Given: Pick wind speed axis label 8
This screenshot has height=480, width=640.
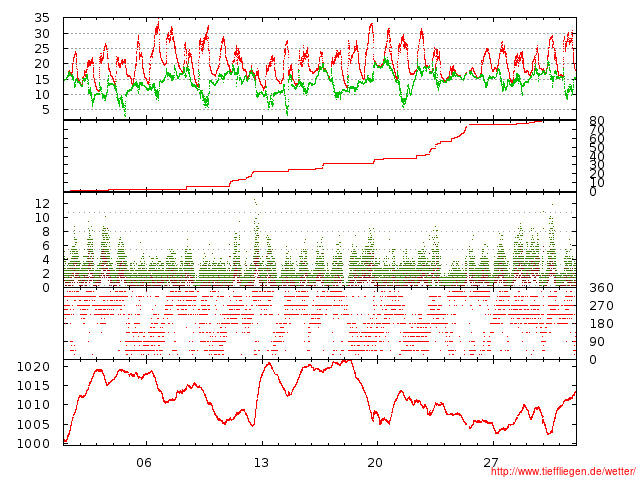Looking at the screenshot, I should tap(46, 231).
